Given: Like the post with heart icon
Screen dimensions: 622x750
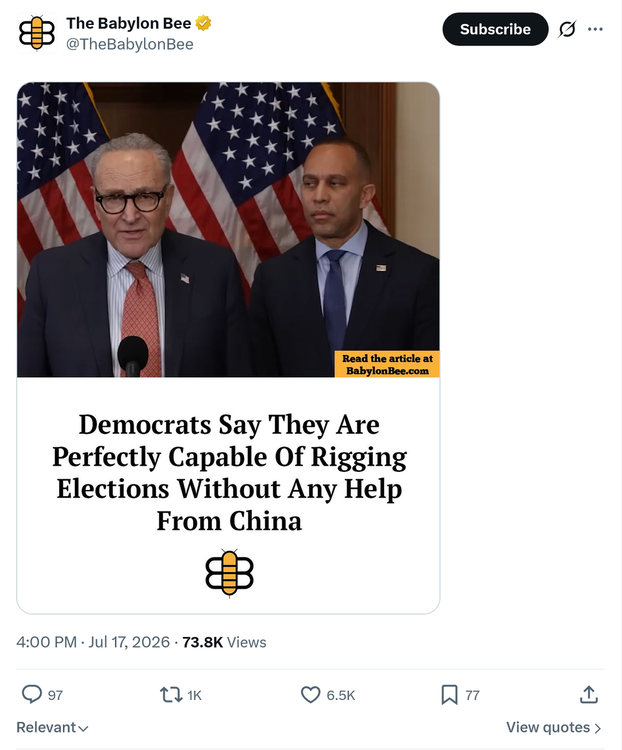Looking at the screenshot, I should click(x=310, y=695).
